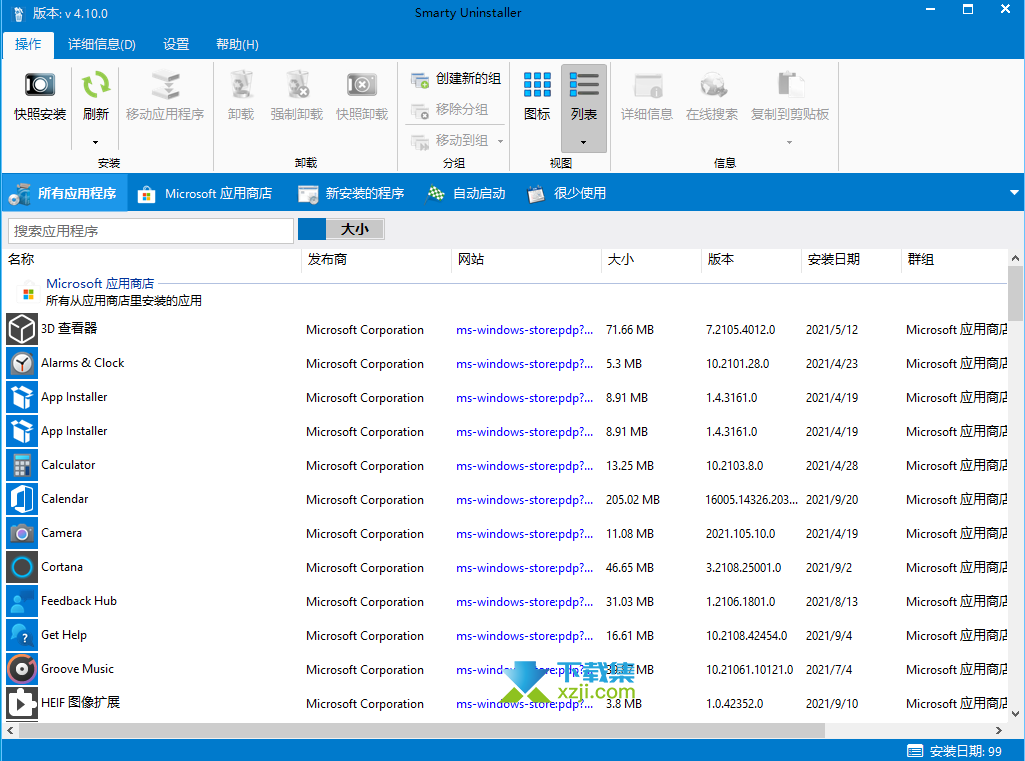Click the 移动应用程序 toolbar icon
This screenshot has height=761, width=1025.
click(165, 85)
